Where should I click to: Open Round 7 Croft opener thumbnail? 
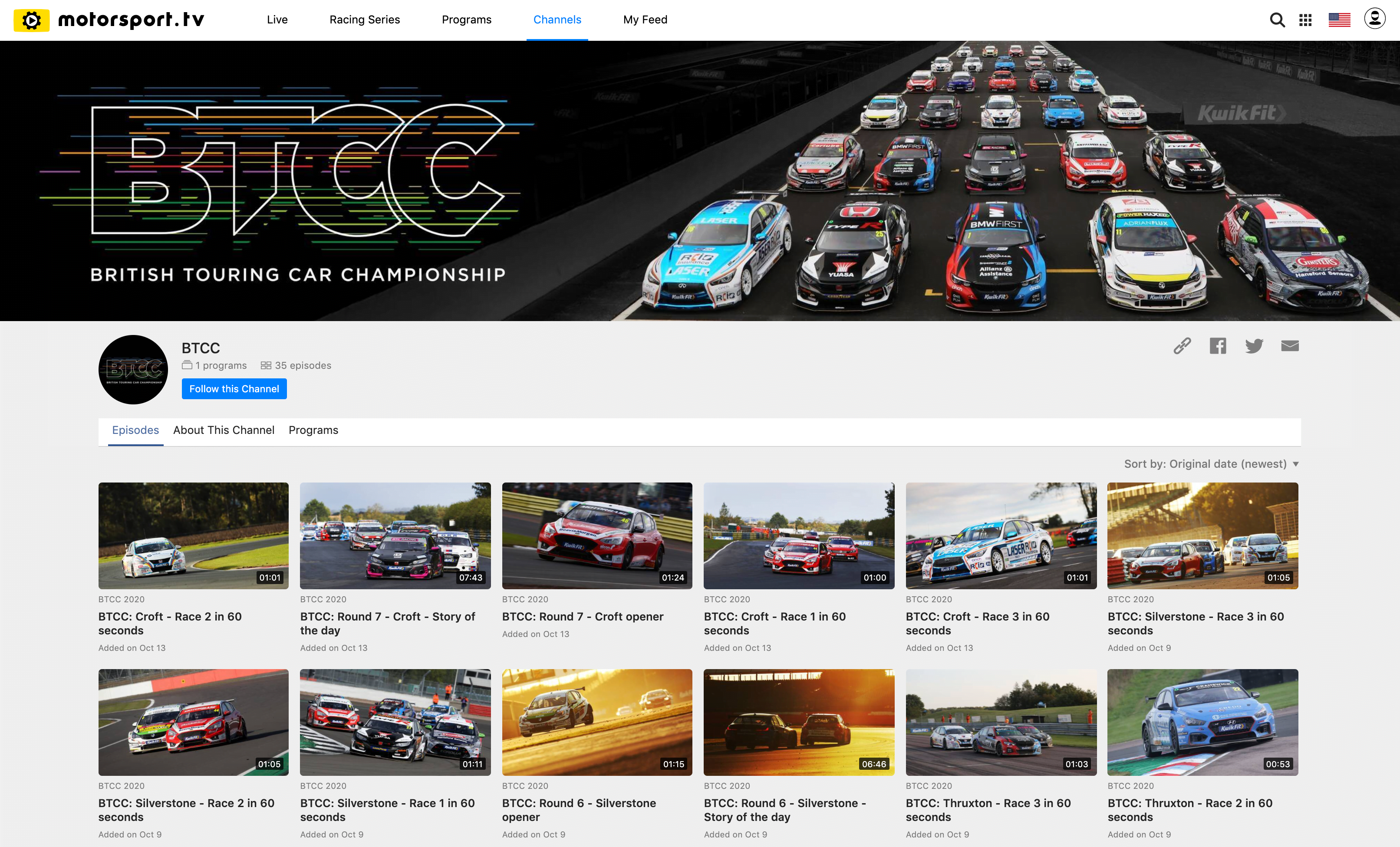tap(597, 536)
